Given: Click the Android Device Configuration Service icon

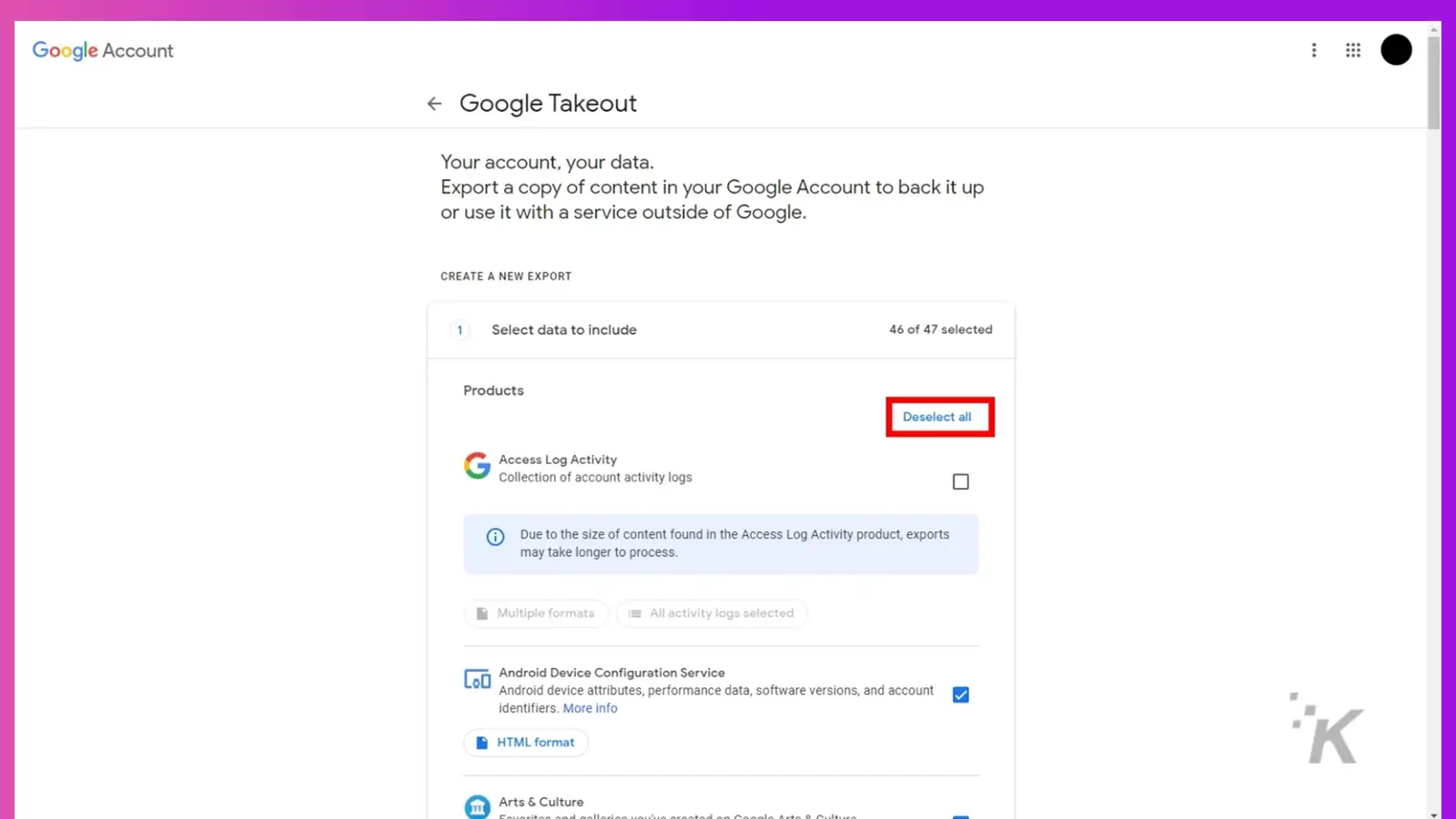Looking at the screenshot, I should click(477, 679).
